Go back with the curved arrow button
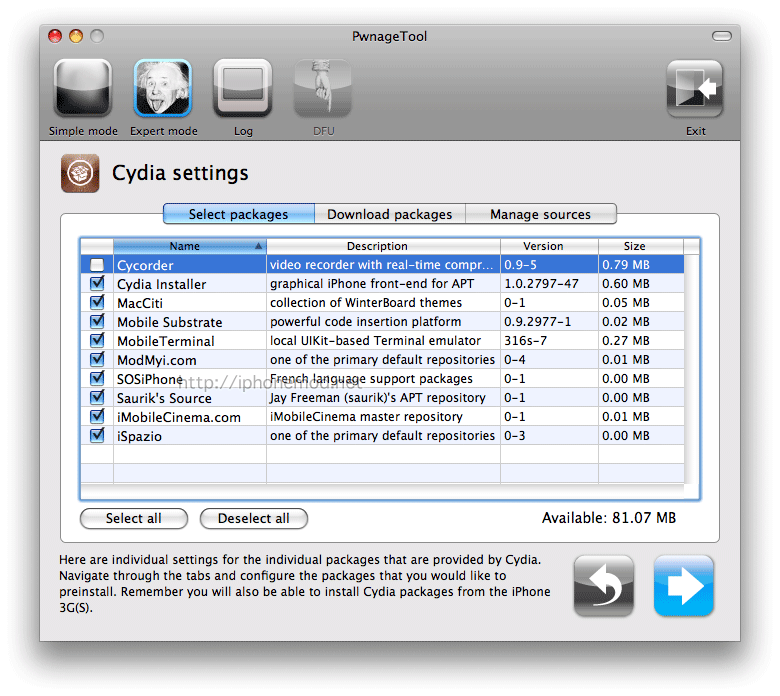Viewport: 780px width, 696px height. click(x=604, y=586)
